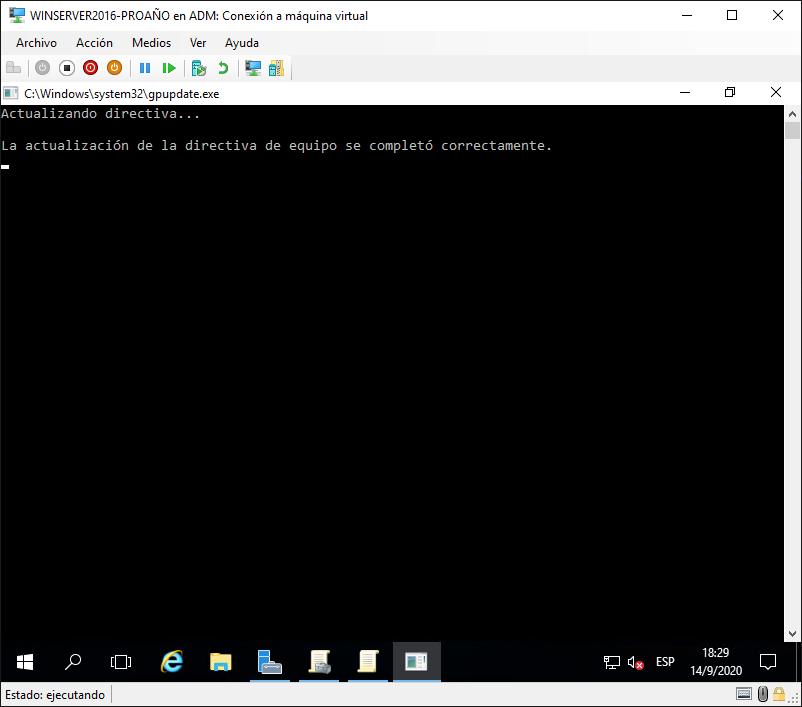Open the Medios menu

[151, 43]
